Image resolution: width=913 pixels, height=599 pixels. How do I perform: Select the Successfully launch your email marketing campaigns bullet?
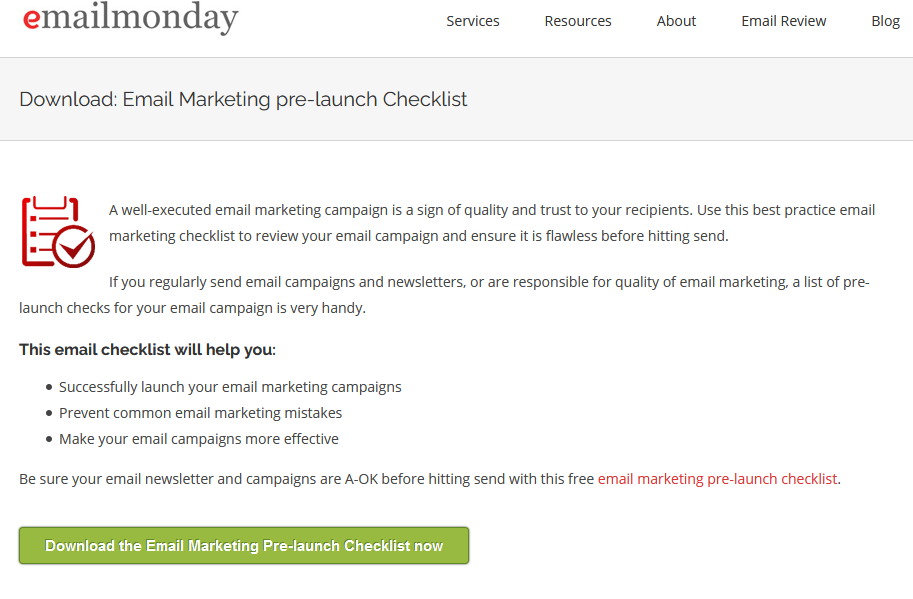coord(230,387)
